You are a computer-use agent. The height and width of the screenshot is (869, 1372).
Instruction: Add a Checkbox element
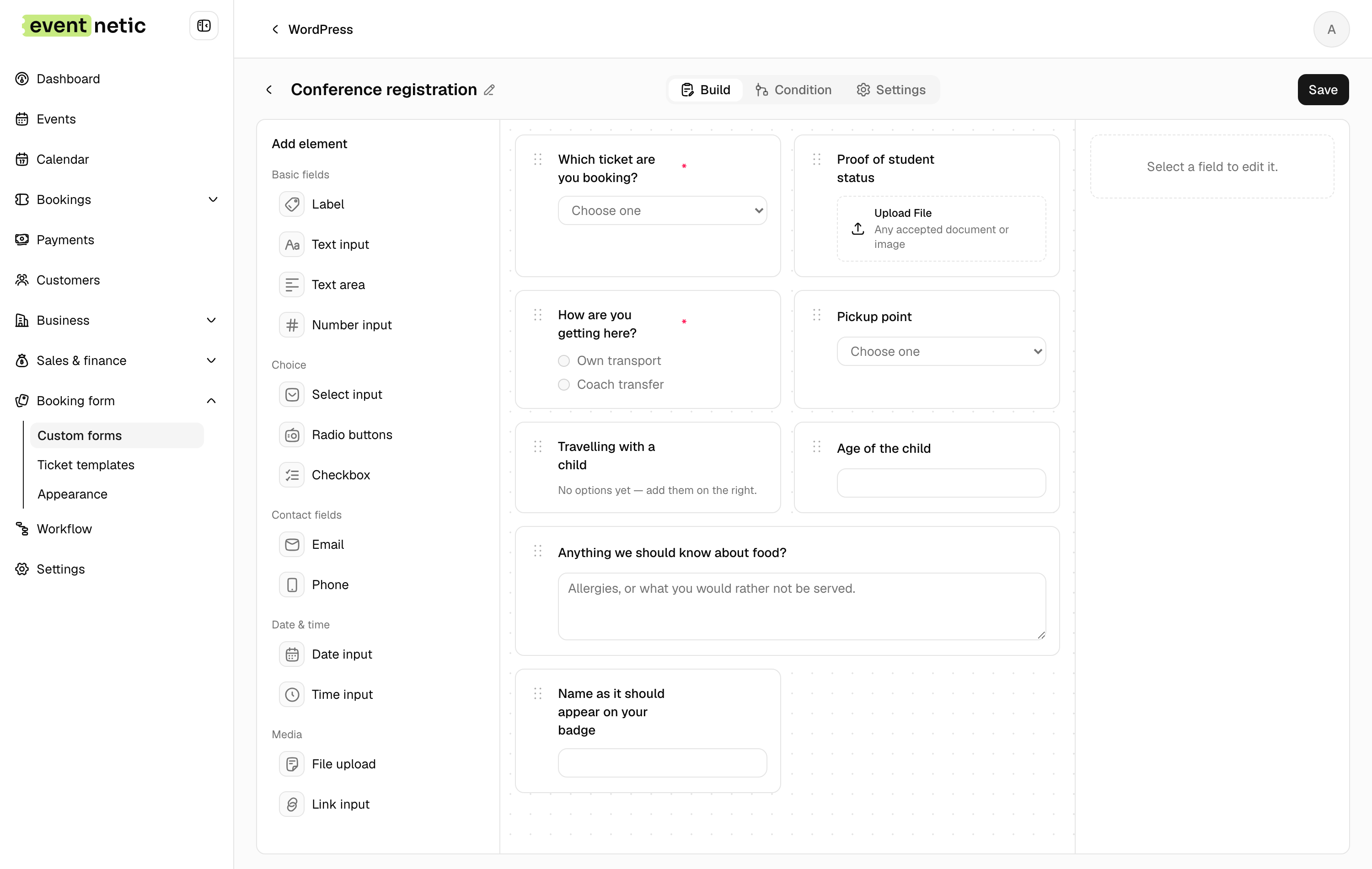pos(325,475)
